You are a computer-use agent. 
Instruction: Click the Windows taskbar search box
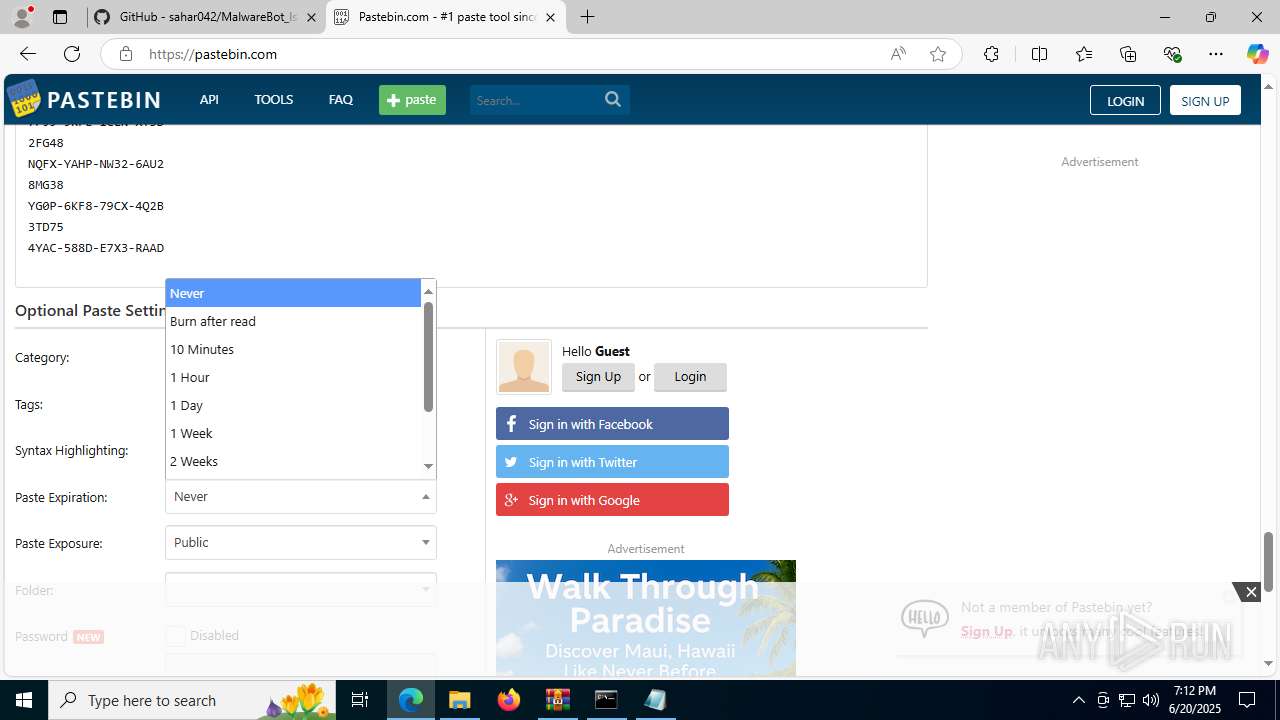(x=192, y=700)
